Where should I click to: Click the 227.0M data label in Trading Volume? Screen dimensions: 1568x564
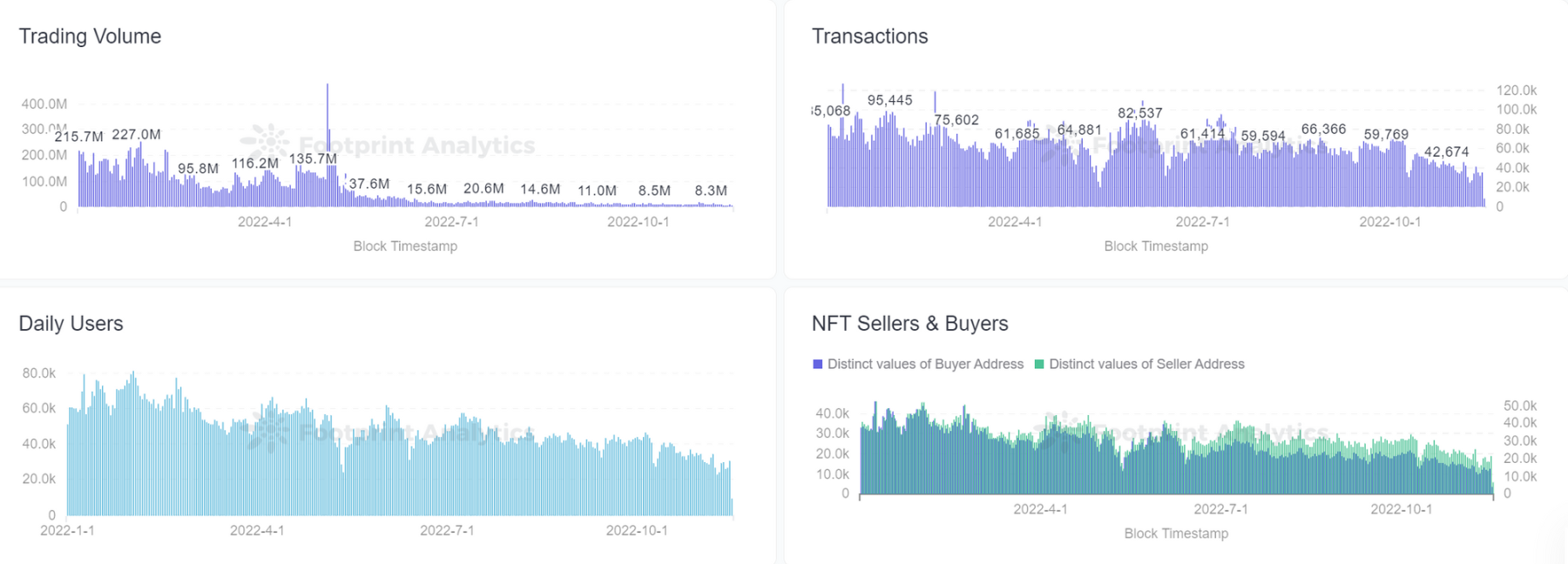(x=136, y=134)
